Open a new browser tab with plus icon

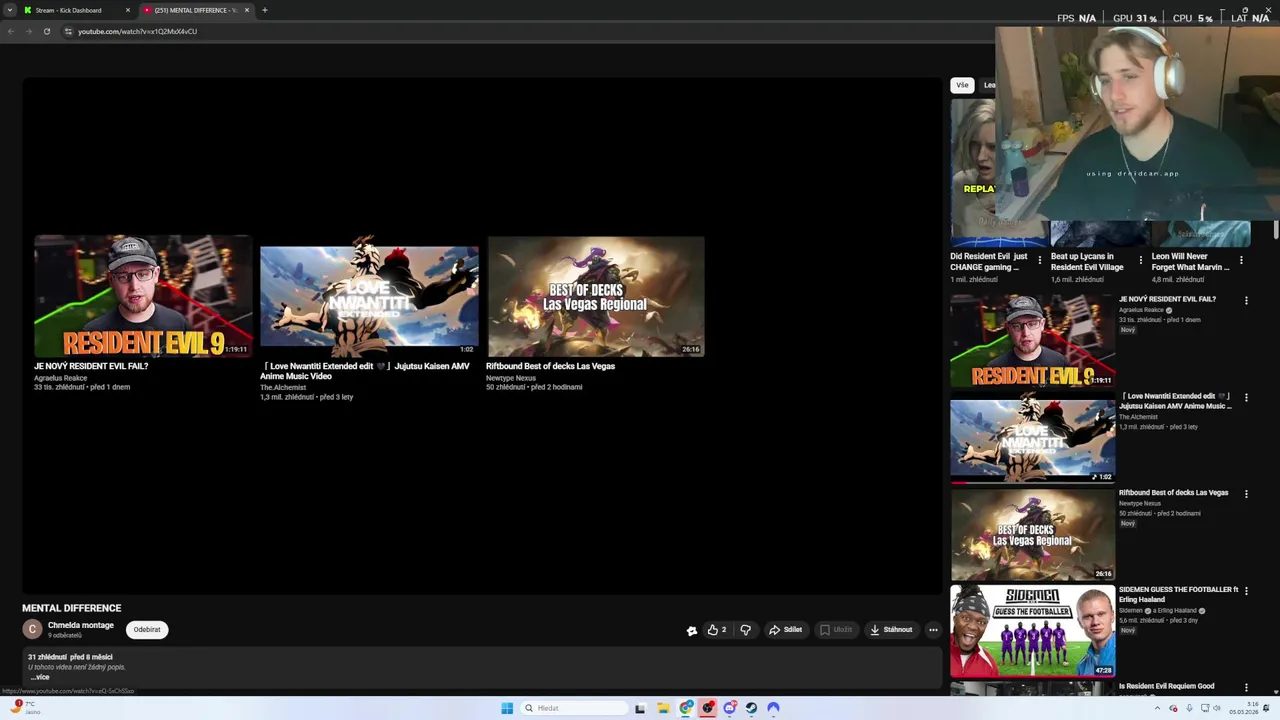pyautogui.click(x=264, y=10)
